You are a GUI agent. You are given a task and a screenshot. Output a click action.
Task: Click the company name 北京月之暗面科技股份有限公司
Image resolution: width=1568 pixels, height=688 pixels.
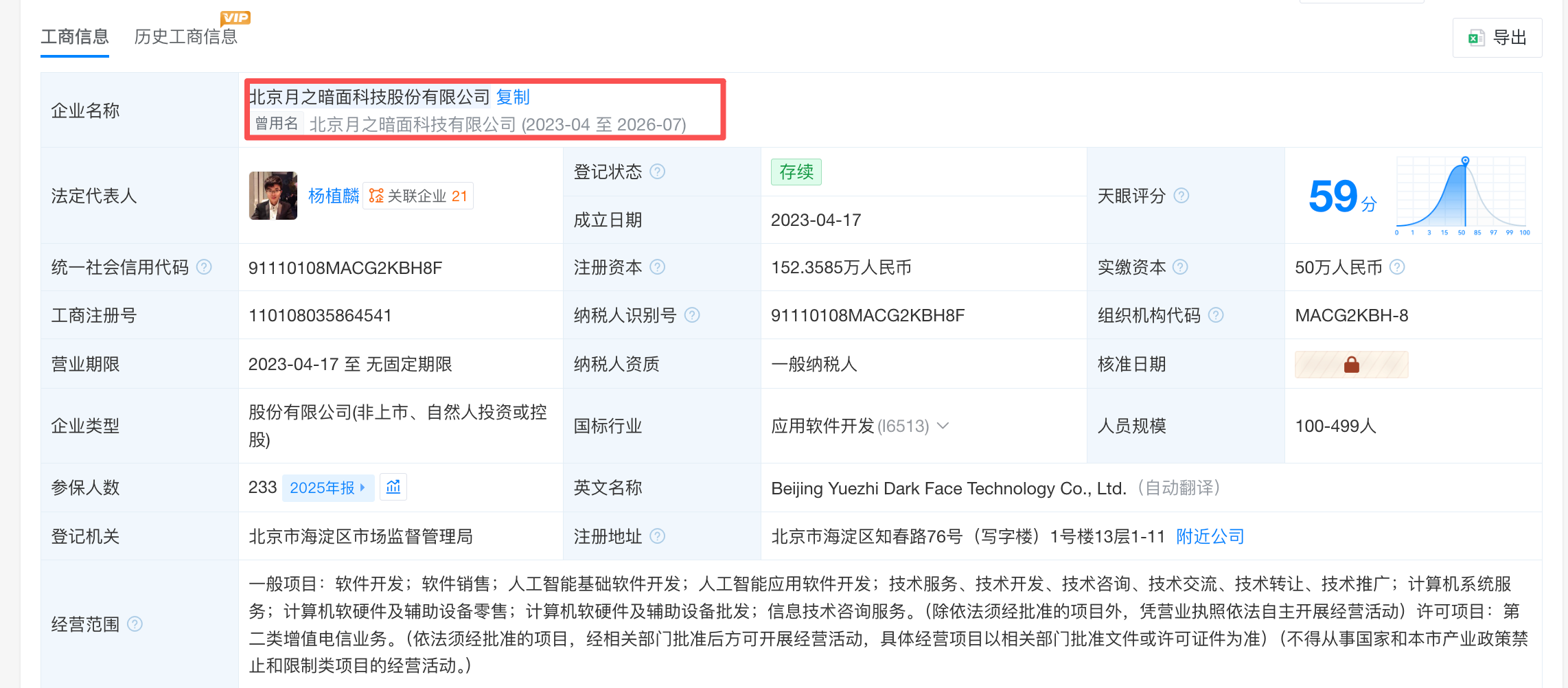[369, 97]
